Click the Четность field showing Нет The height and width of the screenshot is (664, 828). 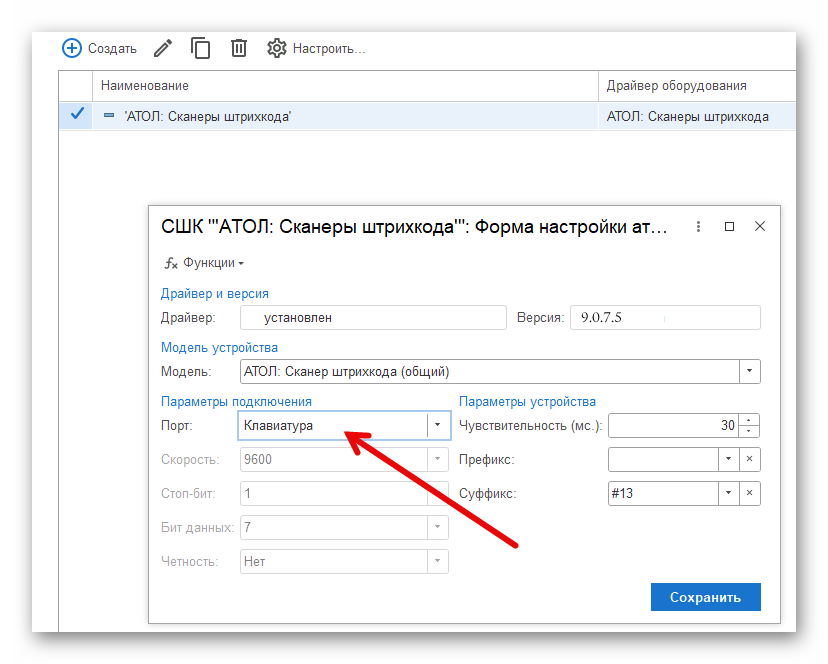[x=334, y=561]
